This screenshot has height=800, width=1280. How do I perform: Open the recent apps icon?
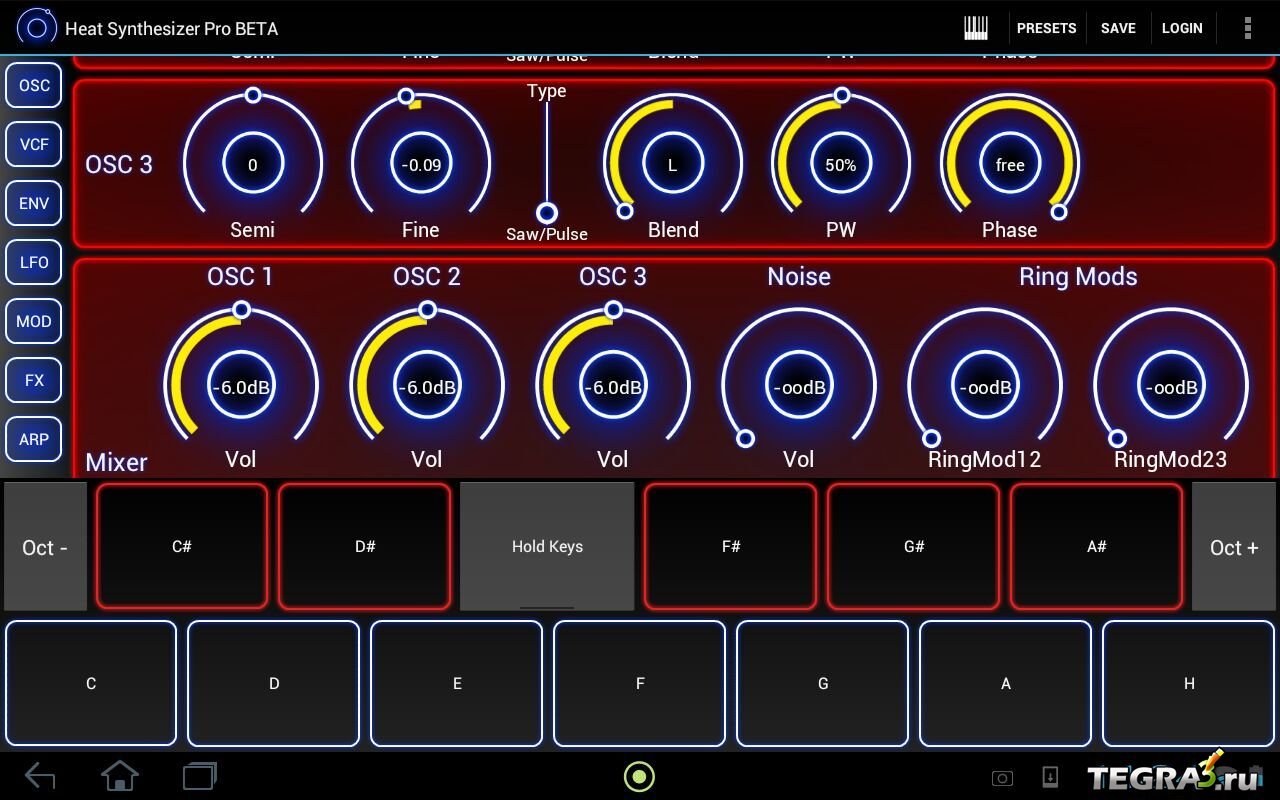point(199,776)
